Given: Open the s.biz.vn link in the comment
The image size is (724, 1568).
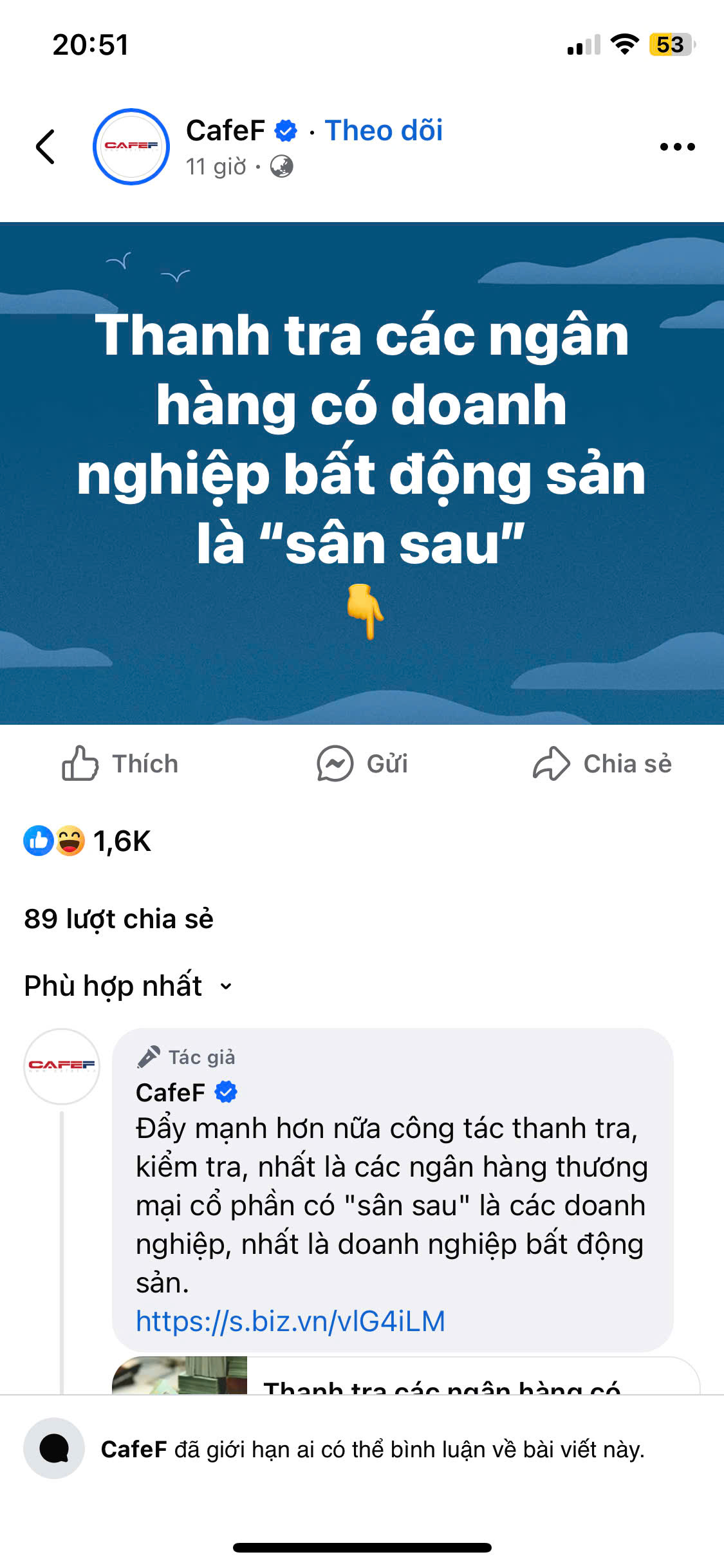Looking at the screenshot, I should click(x=290, y=1321).
